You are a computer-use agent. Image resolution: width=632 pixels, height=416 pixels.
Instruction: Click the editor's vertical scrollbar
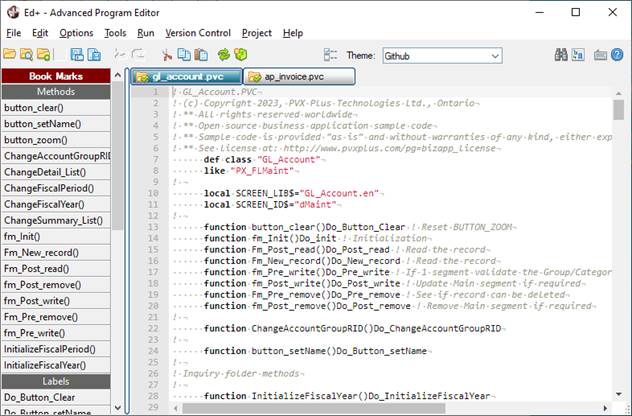pos(619,250)
